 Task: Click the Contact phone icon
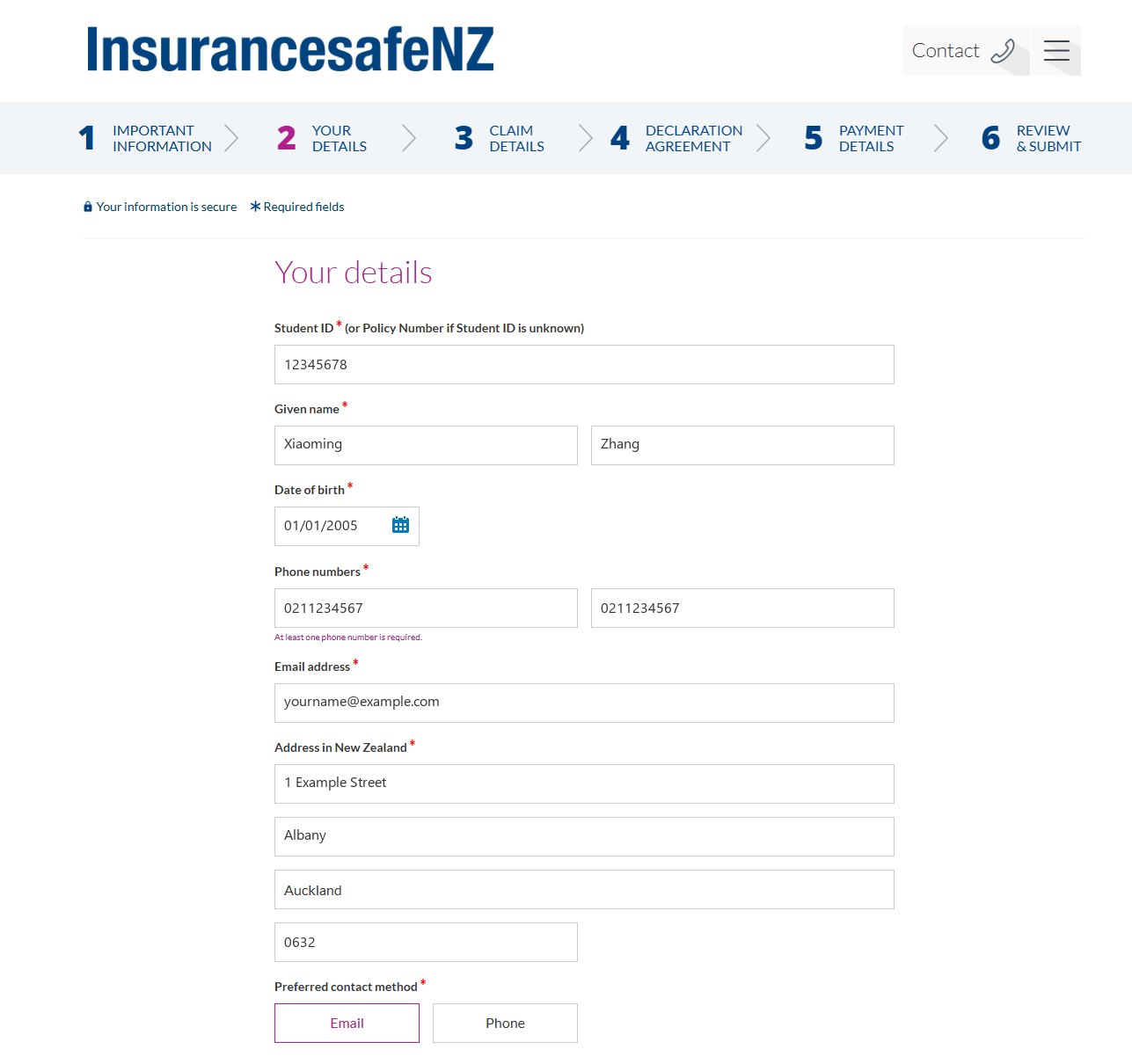pyautogui.click(x=1003, y=51)
